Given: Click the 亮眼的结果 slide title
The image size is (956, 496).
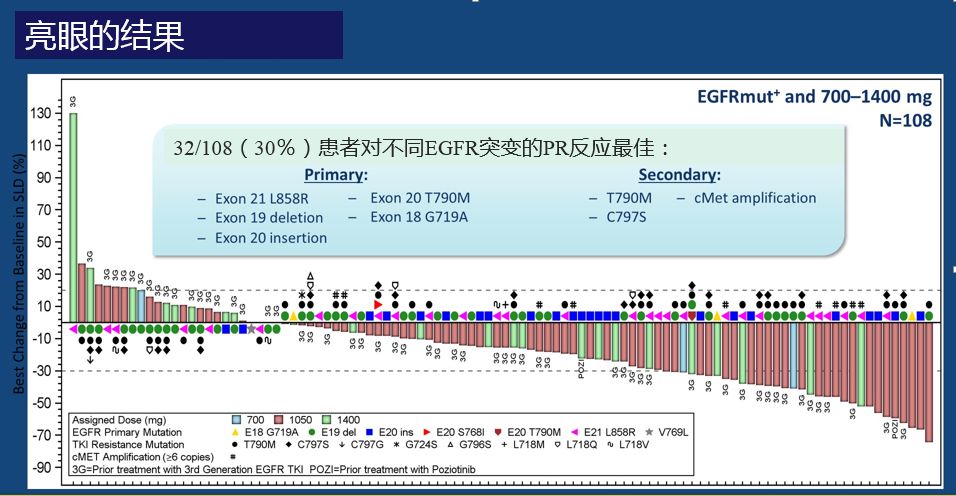Looking at the screenshot, I should click(105, 35).
